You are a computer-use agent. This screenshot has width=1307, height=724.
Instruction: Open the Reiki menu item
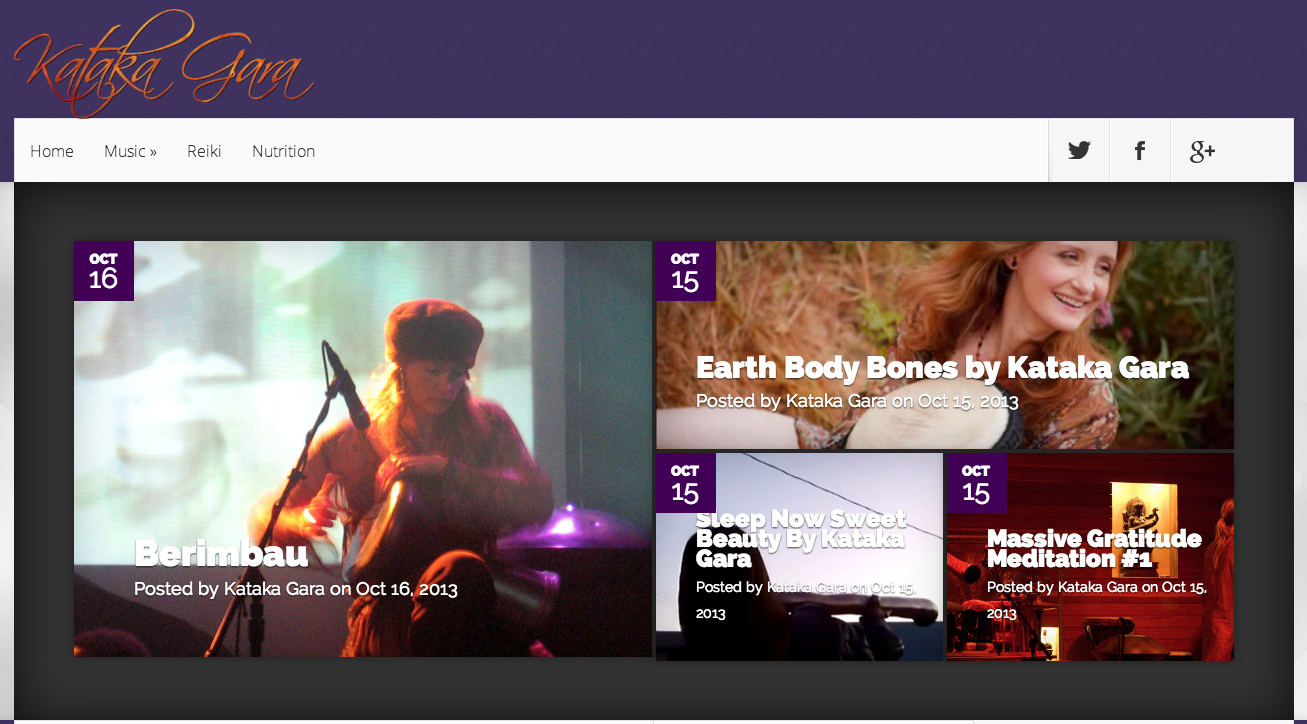(x=204, y=151)
